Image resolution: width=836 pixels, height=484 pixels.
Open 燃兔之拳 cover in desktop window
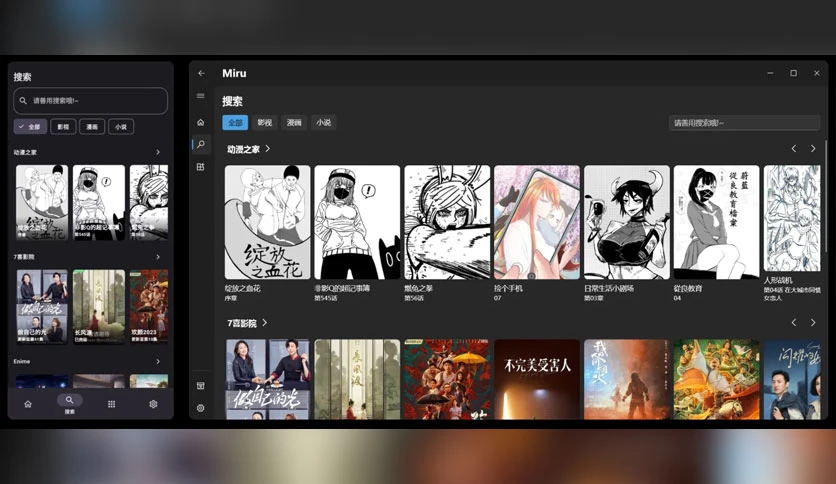pos(447,222)
